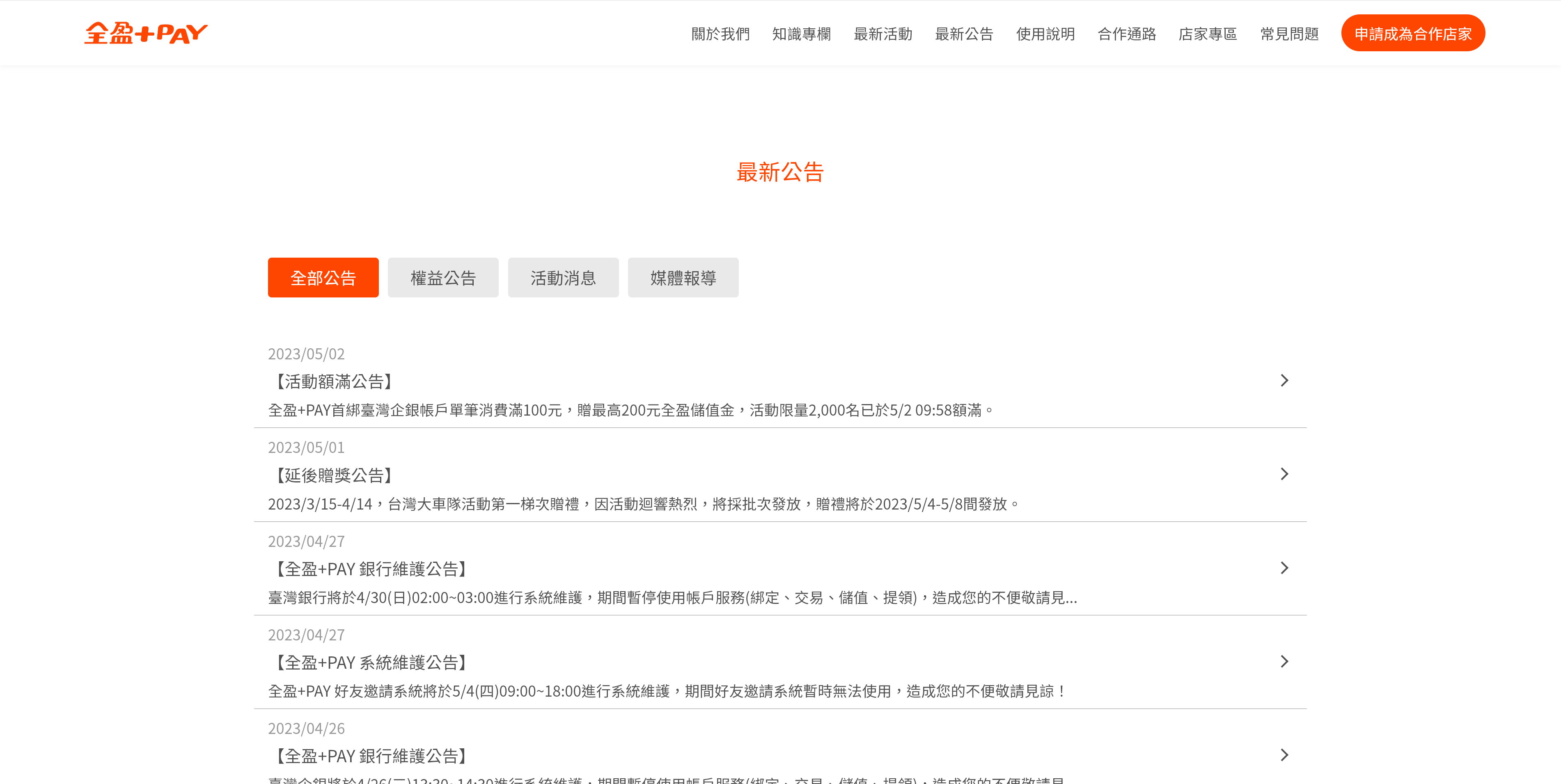Click the 最新公告 page heading
This screenshot has width=1561, height=784.
(x=781, y=172)
